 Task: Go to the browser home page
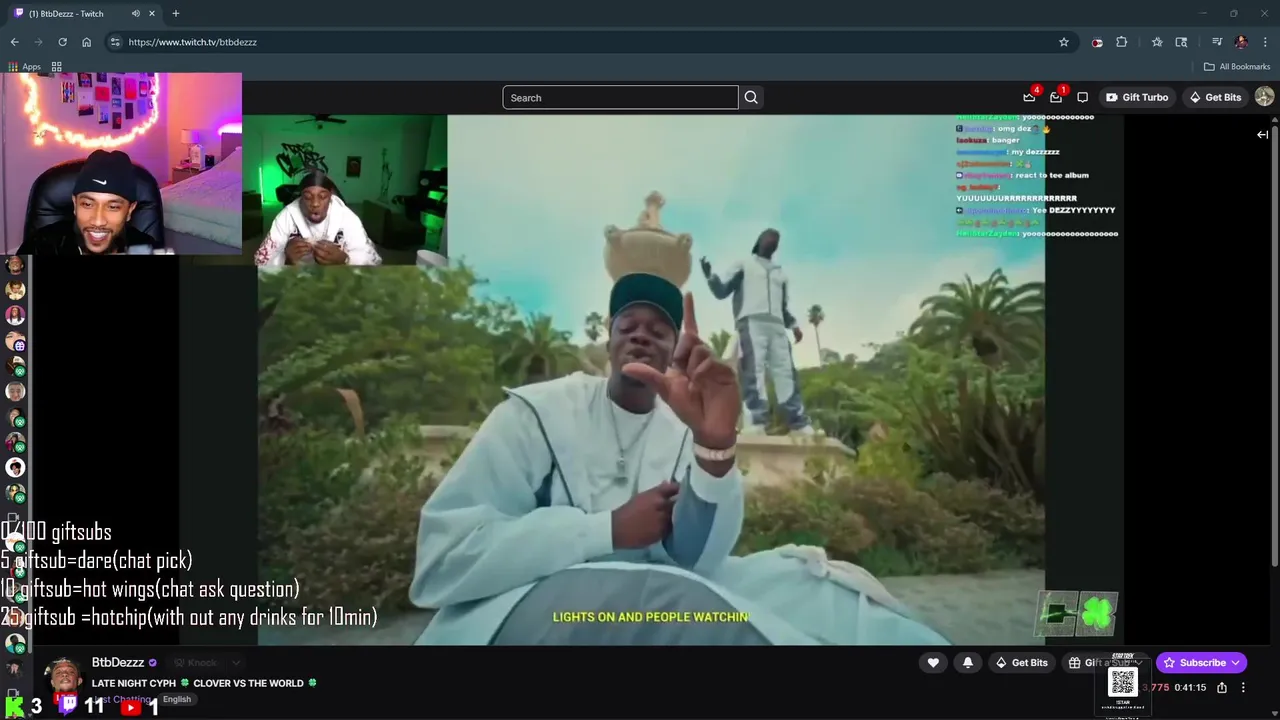point(86,42)
